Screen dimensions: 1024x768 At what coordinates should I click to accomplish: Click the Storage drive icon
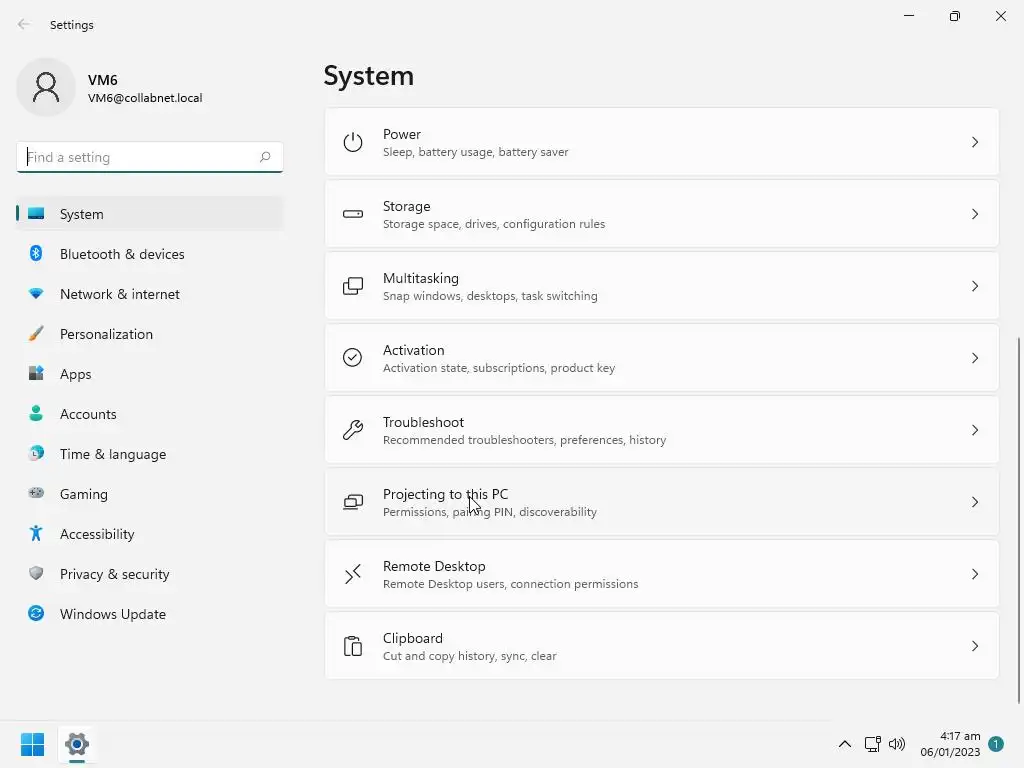(353, 214)
